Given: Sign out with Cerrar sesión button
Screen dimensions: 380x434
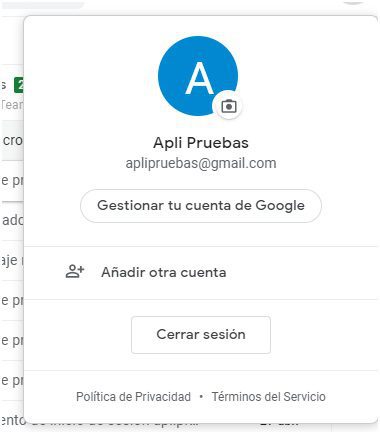Looking at the screenshot, I should pos(201,335).
